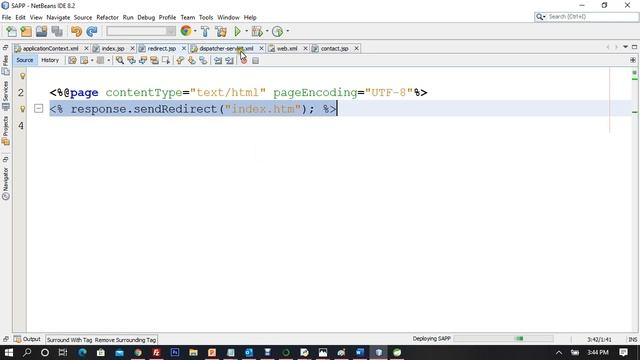Open the Profile Project dropdown arrow
The height and width of the screenshot is (360, 640).
[287, 31]
